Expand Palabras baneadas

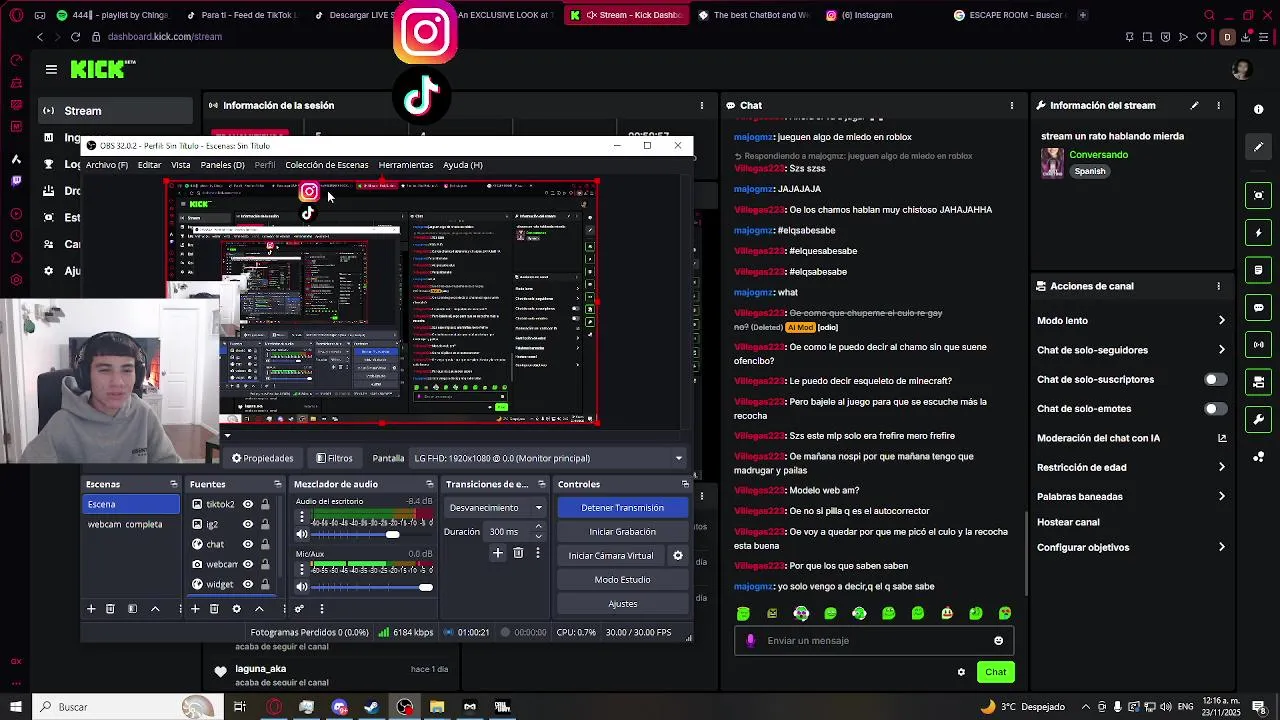pos(1221,496)
